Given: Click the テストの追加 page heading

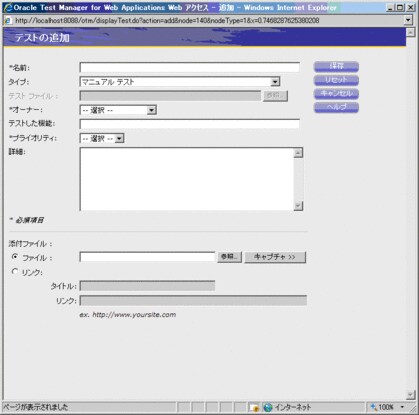Looking at the screenshot, I should tap(42, 37).
